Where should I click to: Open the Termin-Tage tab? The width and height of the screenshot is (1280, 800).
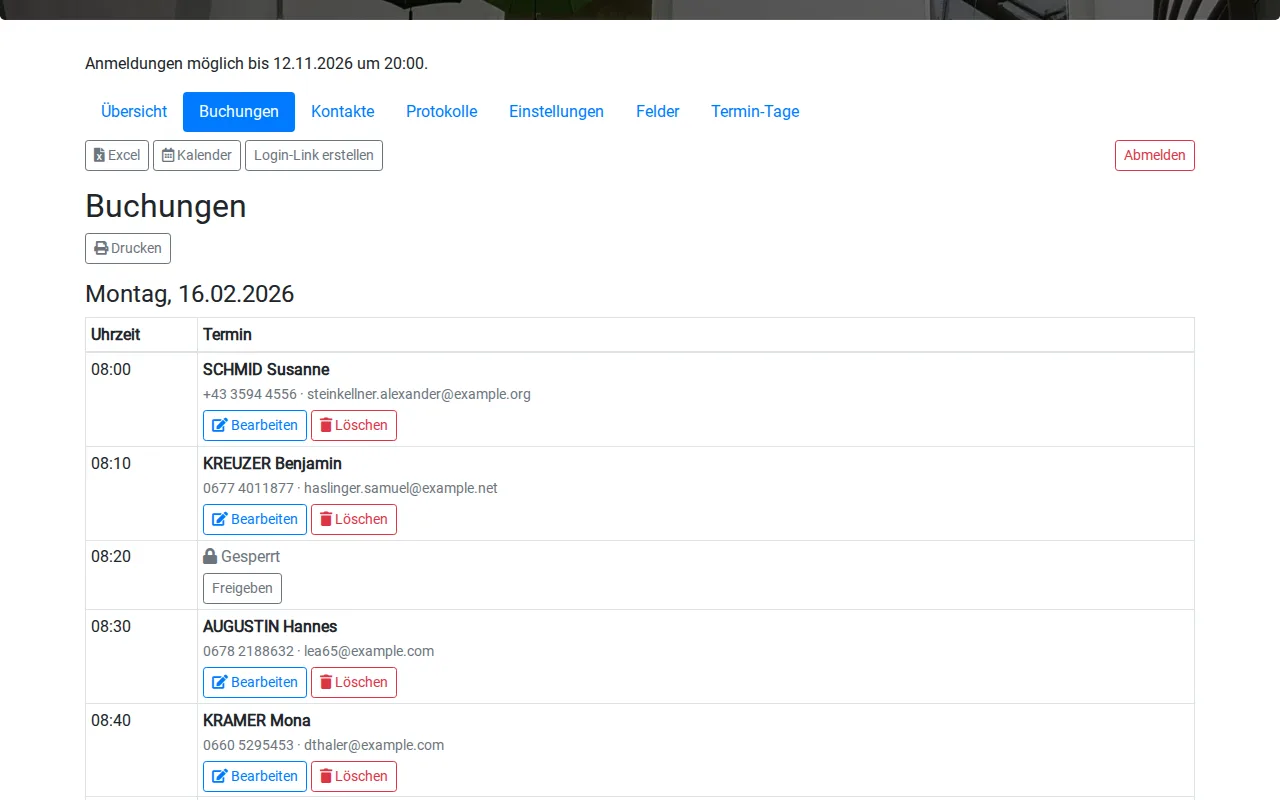click(x=755, y=112)
